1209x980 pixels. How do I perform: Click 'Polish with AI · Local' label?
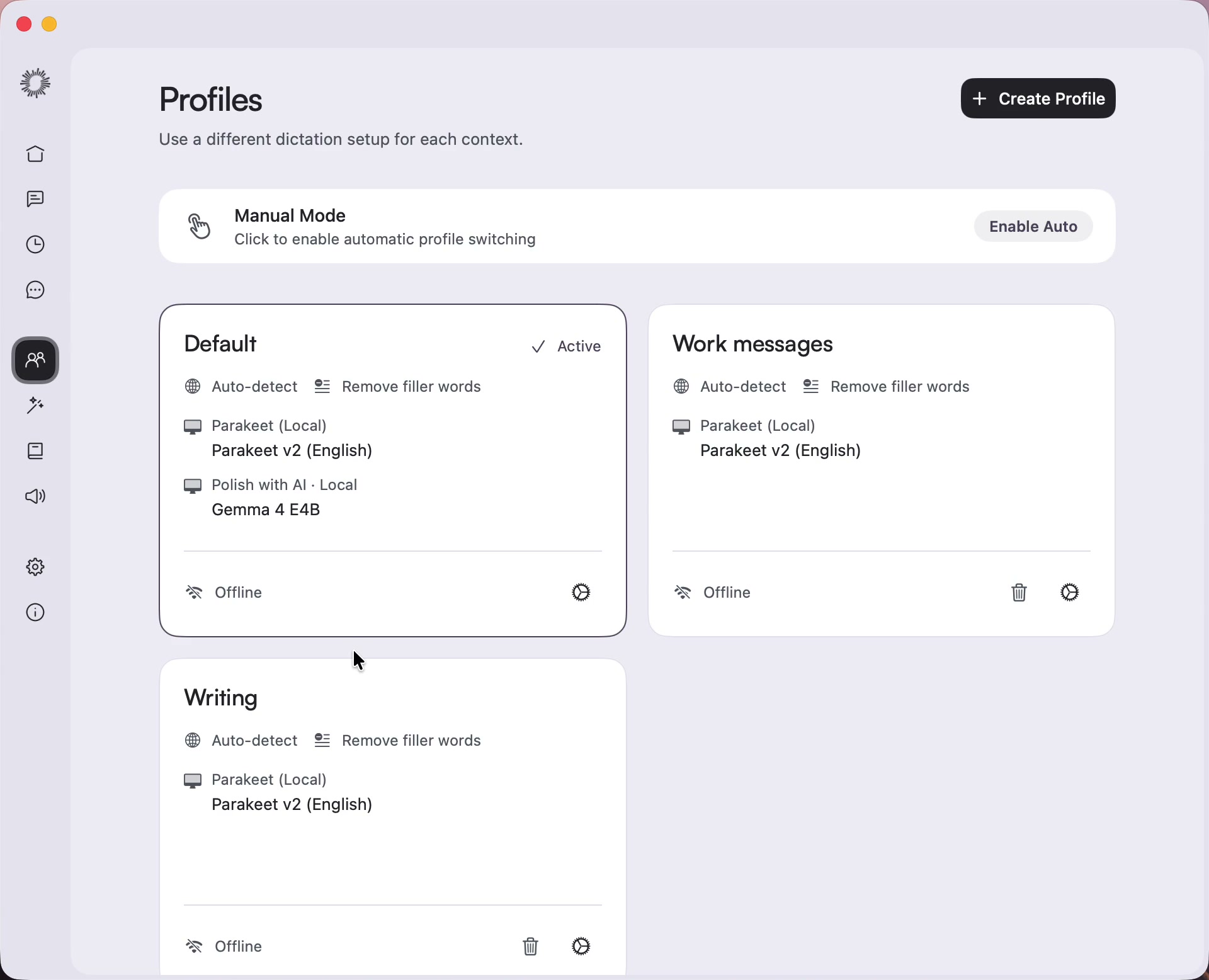click(x=285, y=485)
